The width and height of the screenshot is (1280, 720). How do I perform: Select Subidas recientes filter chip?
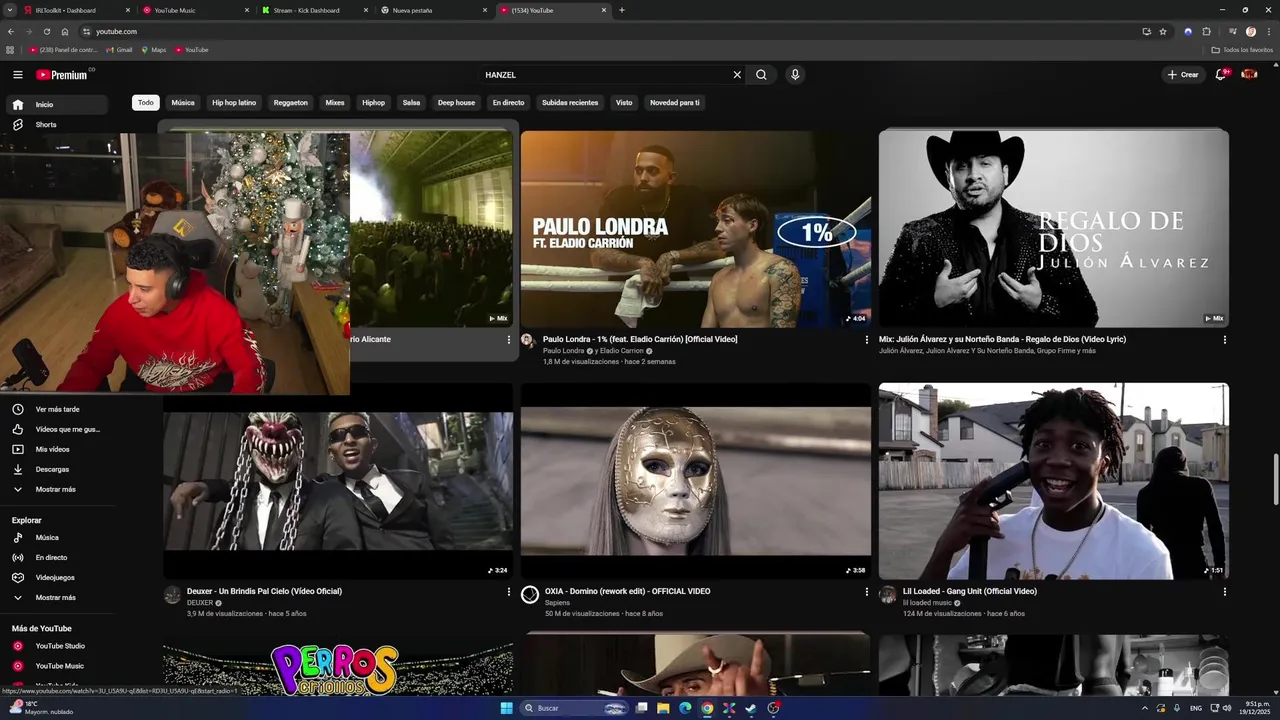pos(570,103)
